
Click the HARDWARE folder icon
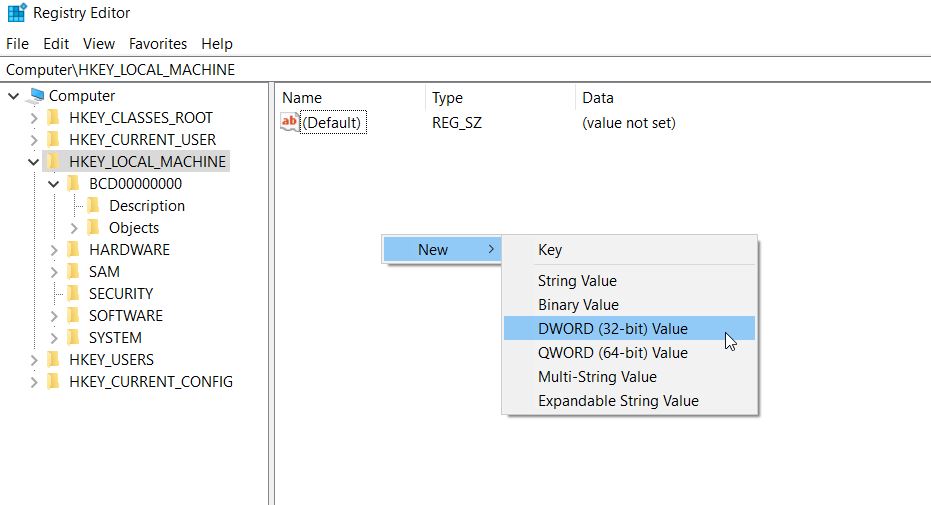[x=74, y=249]
